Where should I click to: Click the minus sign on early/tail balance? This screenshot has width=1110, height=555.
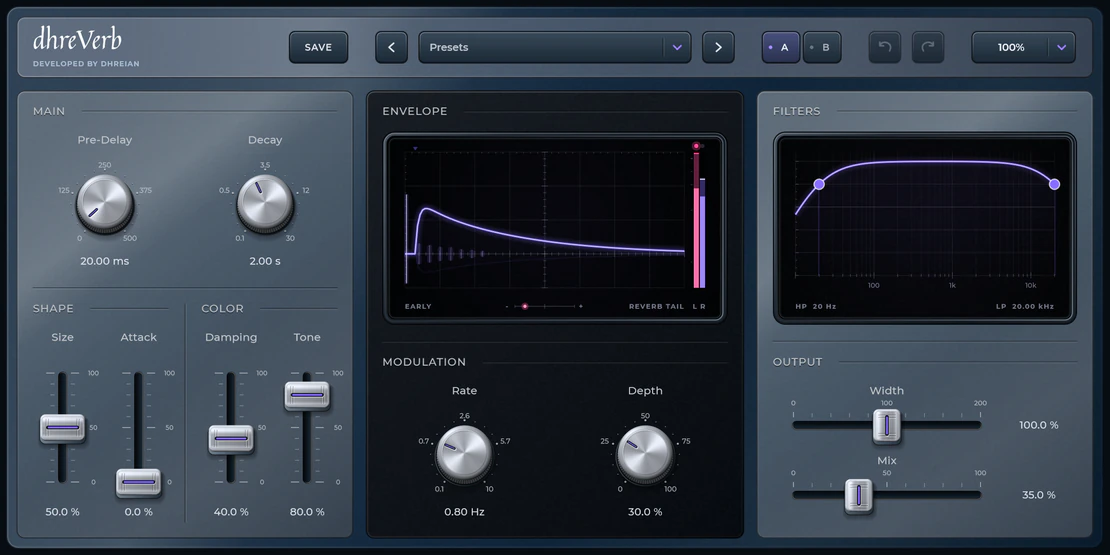[507, 307]
